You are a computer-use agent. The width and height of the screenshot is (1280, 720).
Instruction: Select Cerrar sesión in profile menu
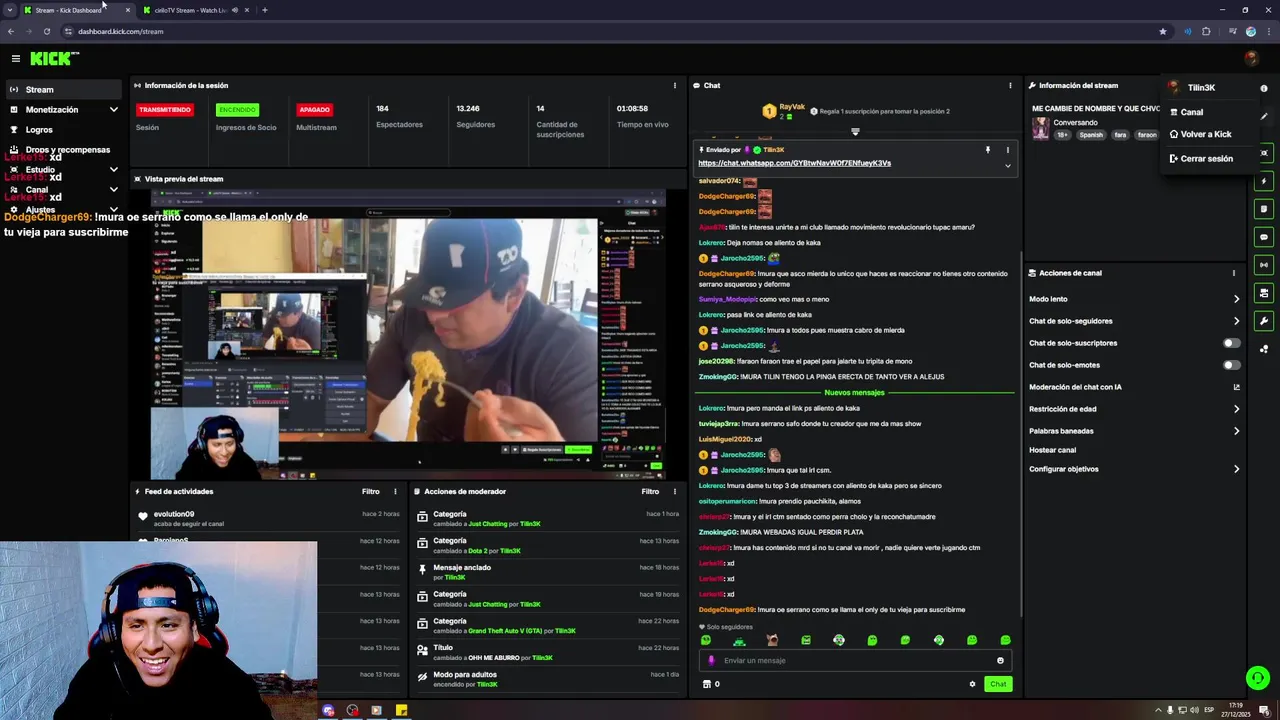click(x=1206, y=158)
